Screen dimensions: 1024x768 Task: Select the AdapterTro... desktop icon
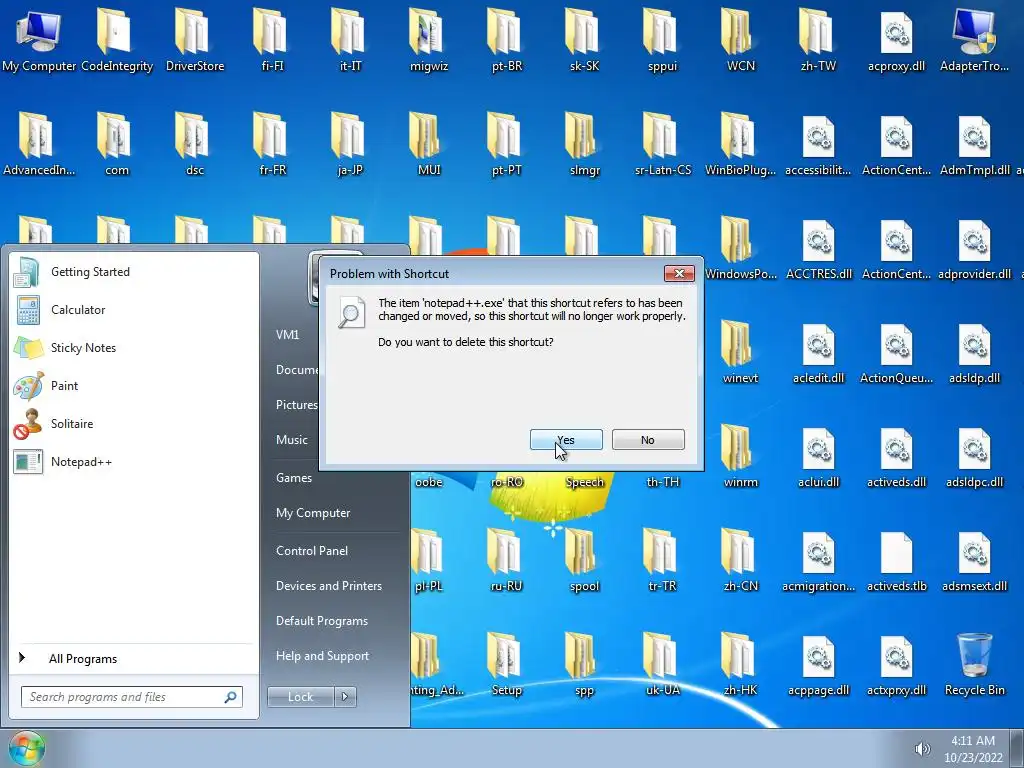974,39
